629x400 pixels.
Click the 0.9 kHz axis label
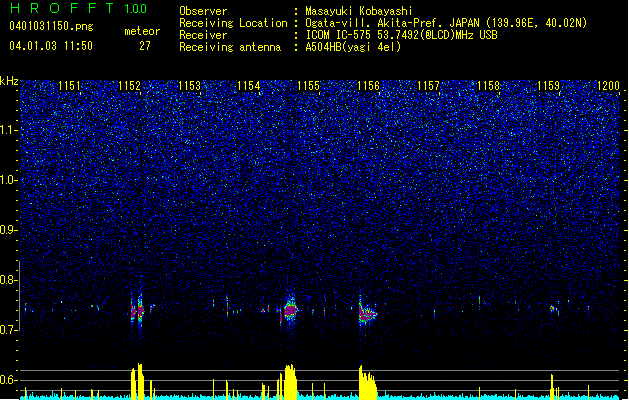(9, 230)
